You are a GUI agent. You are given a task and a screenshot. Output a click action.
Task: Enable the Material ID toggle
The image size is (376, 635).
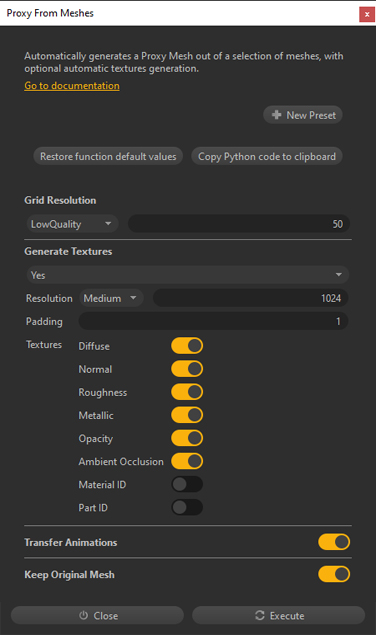click(x=187, y=484)
